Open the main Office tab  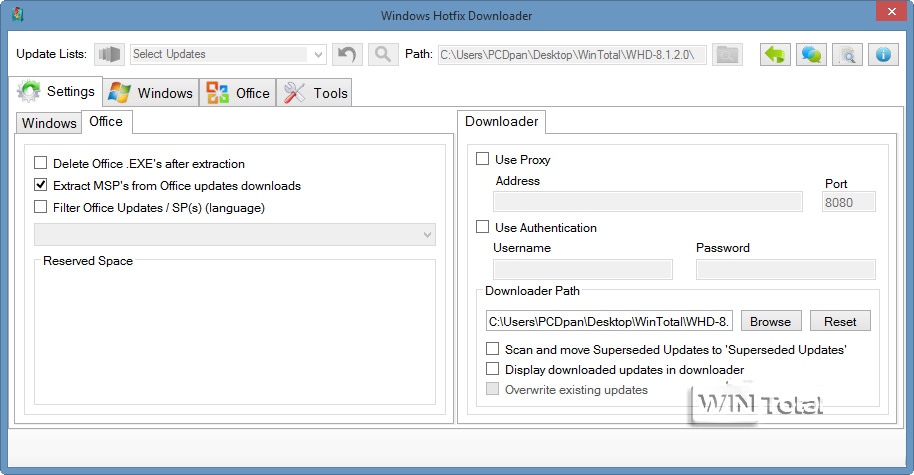[238, 93]
